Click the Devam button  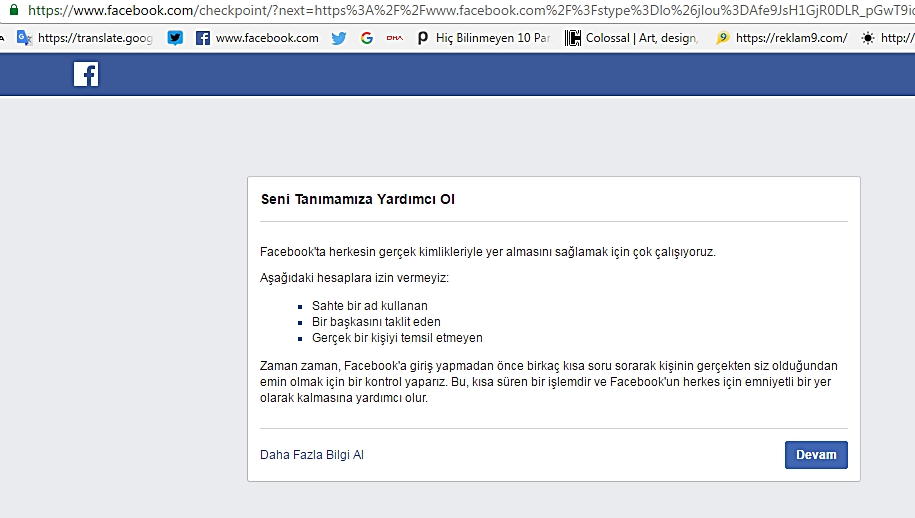click(816, 454)
